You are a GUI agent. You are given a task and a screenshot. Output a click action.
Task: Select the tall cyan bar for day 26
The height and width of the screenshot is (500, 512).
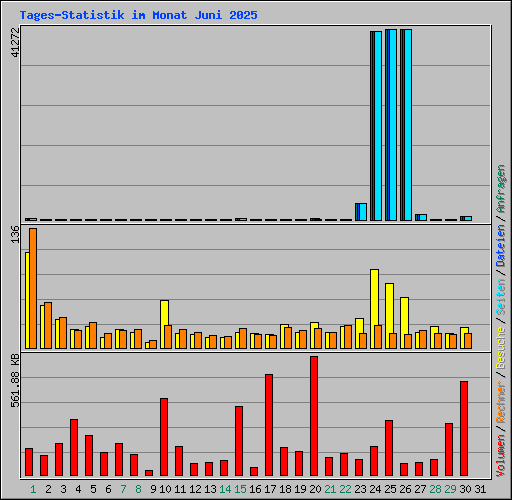[408, 125]
